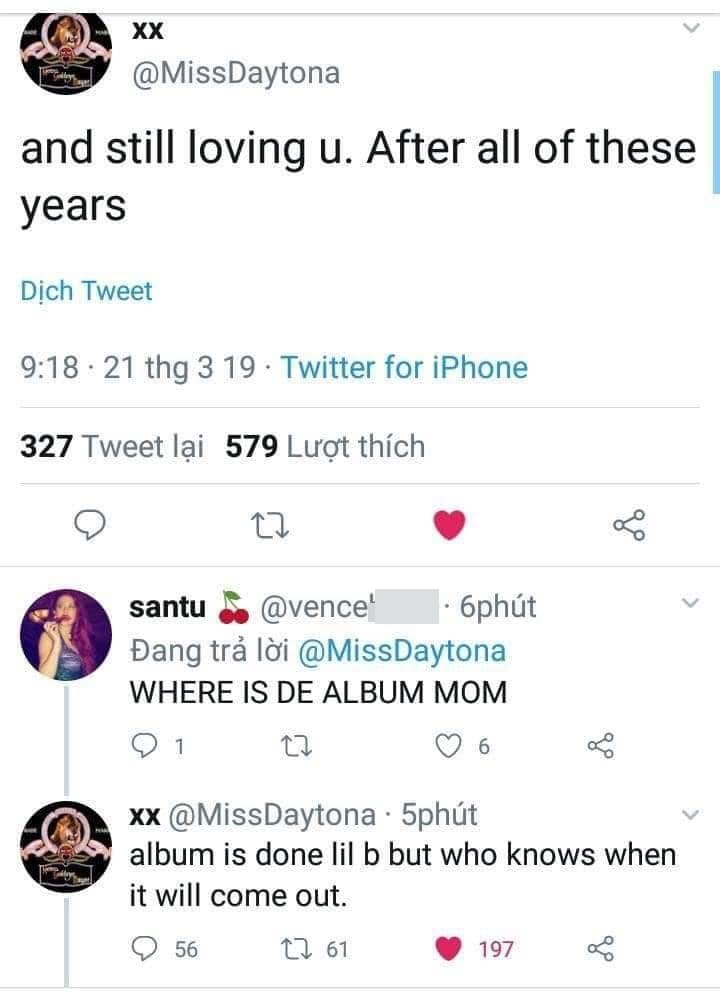
Task: Share santu's reply
Action: click(x=600, y=745)
